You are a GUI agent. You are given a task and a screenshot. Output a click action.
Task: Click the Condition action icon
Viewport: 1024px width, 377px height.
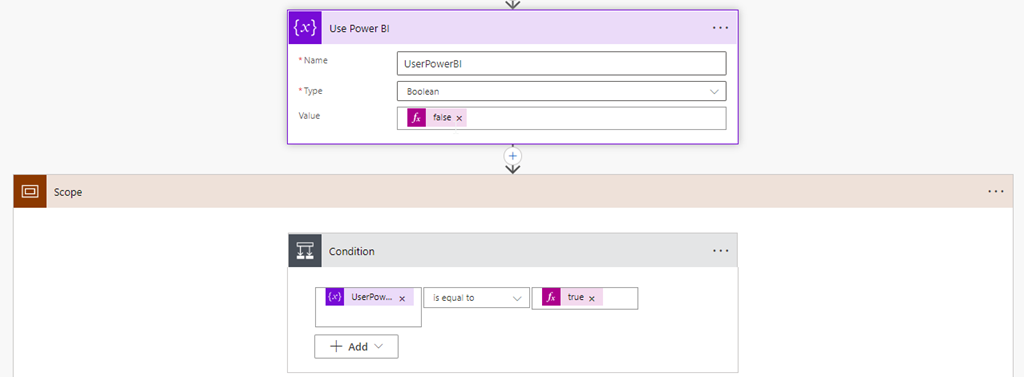click(x=305, y=250)
